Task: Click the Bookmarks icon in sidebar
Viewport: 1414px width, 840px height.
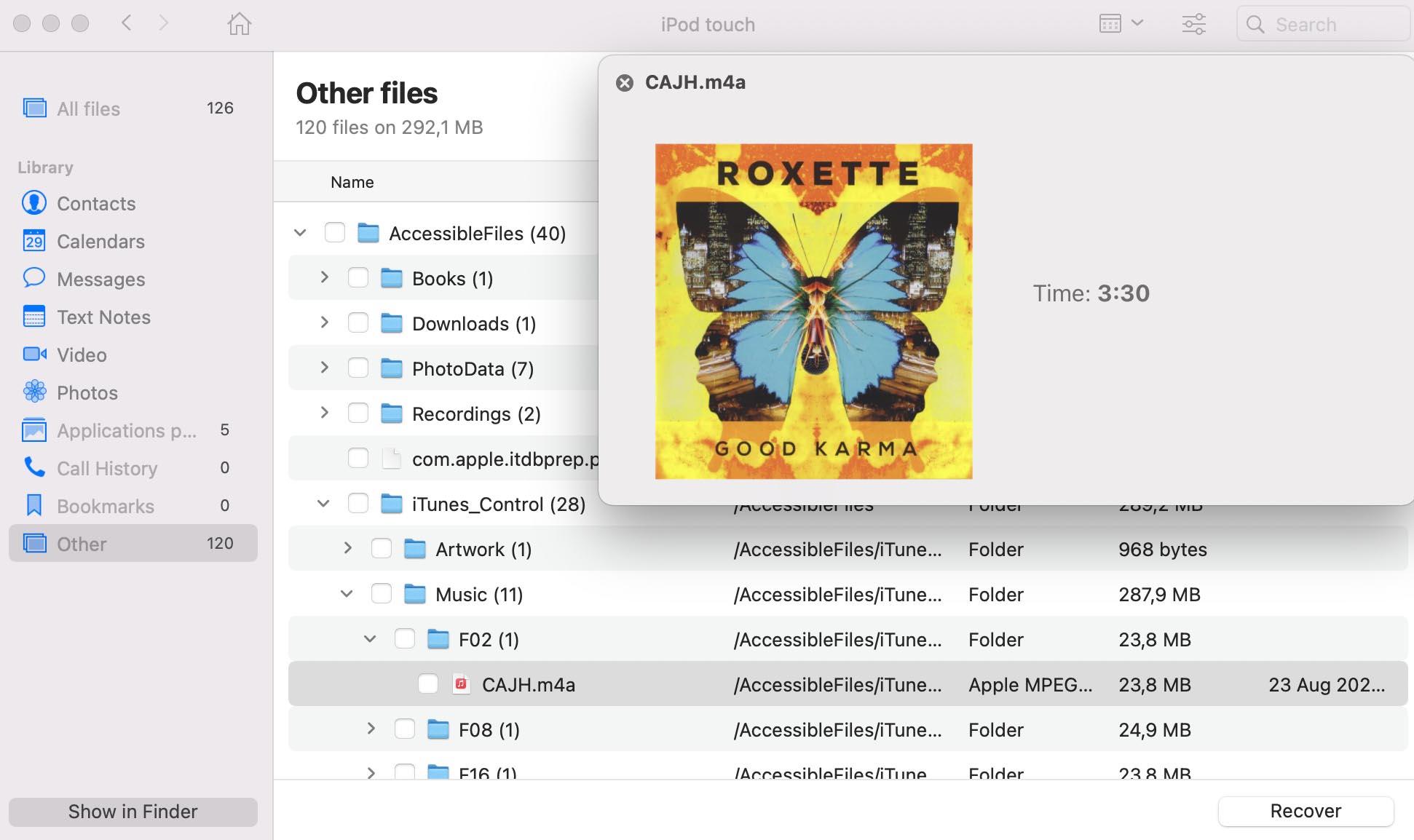Action: pos(34,505)
